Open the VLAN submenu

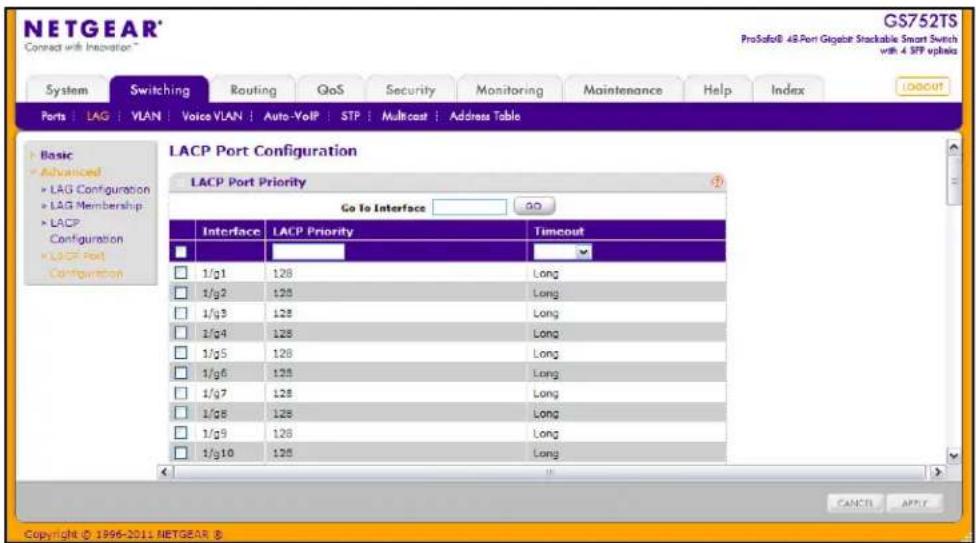146,116
